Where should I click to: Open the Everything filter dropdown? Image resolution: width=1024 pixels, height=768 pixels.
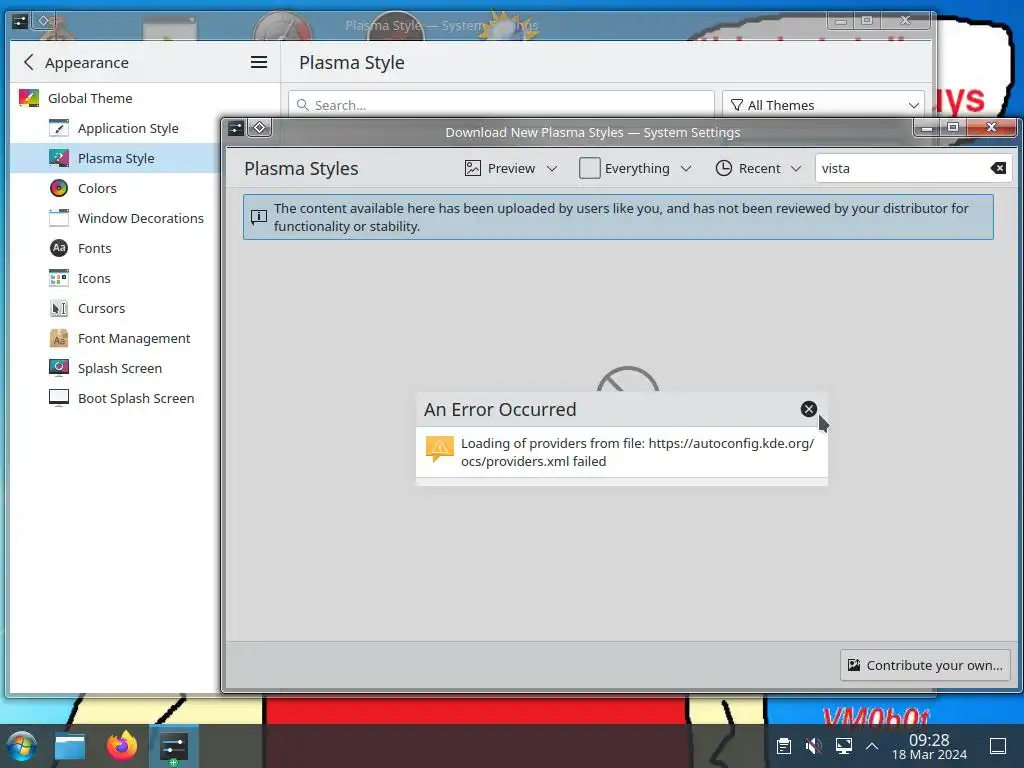[635, 168]
